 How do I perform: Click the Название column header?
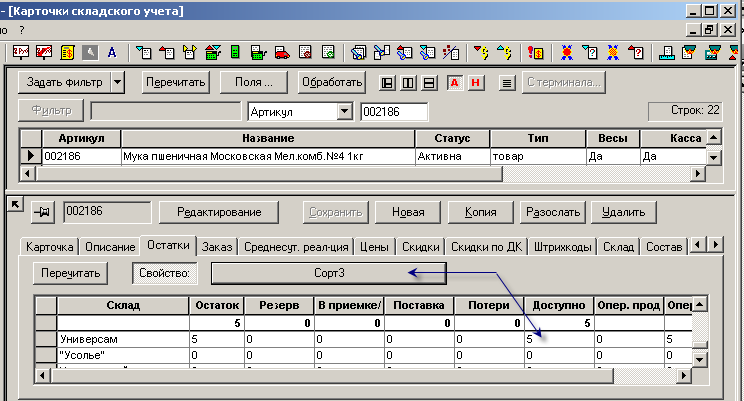pos(268,138)
